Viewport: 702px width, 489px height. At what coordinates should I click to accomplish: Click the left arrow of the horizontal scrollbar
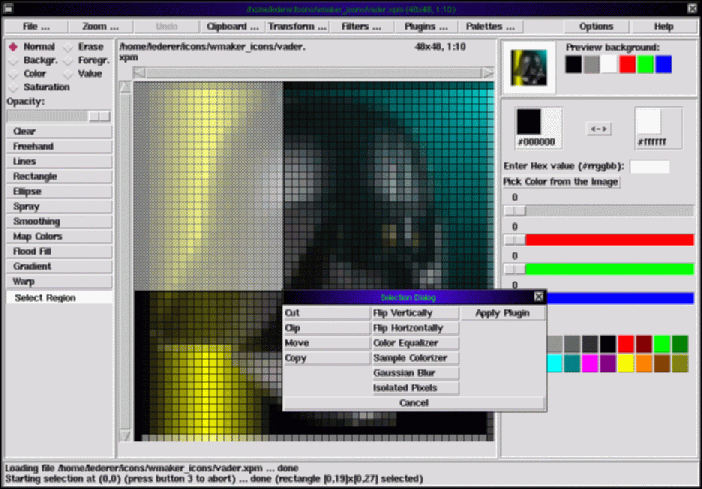click(x=140, y=72)
